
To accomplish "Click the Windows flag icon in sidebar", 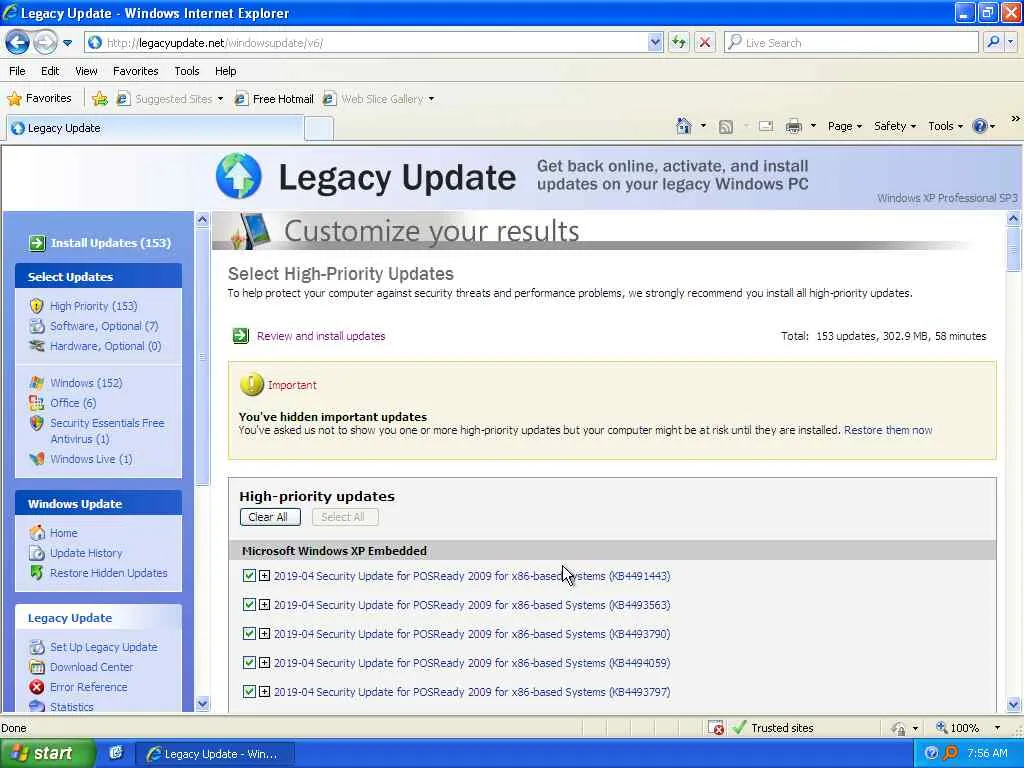I will 37,383.
